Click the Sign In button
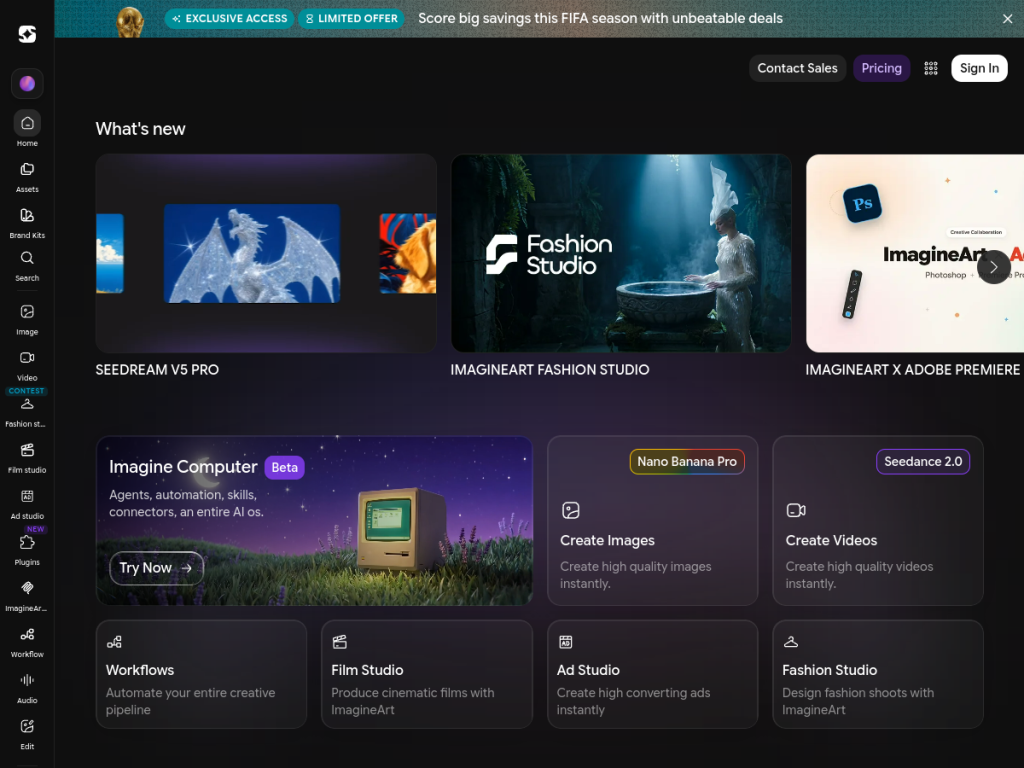 pos(979,68)
